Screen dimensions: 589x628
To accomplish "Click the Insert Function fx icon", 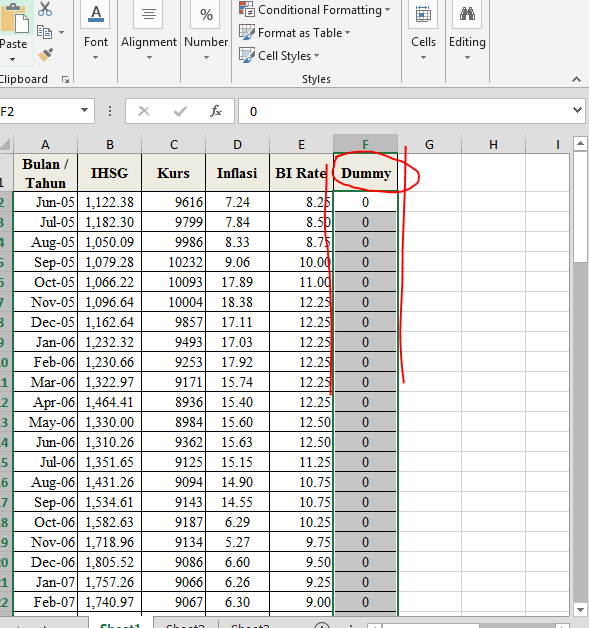I will (216, 111).
